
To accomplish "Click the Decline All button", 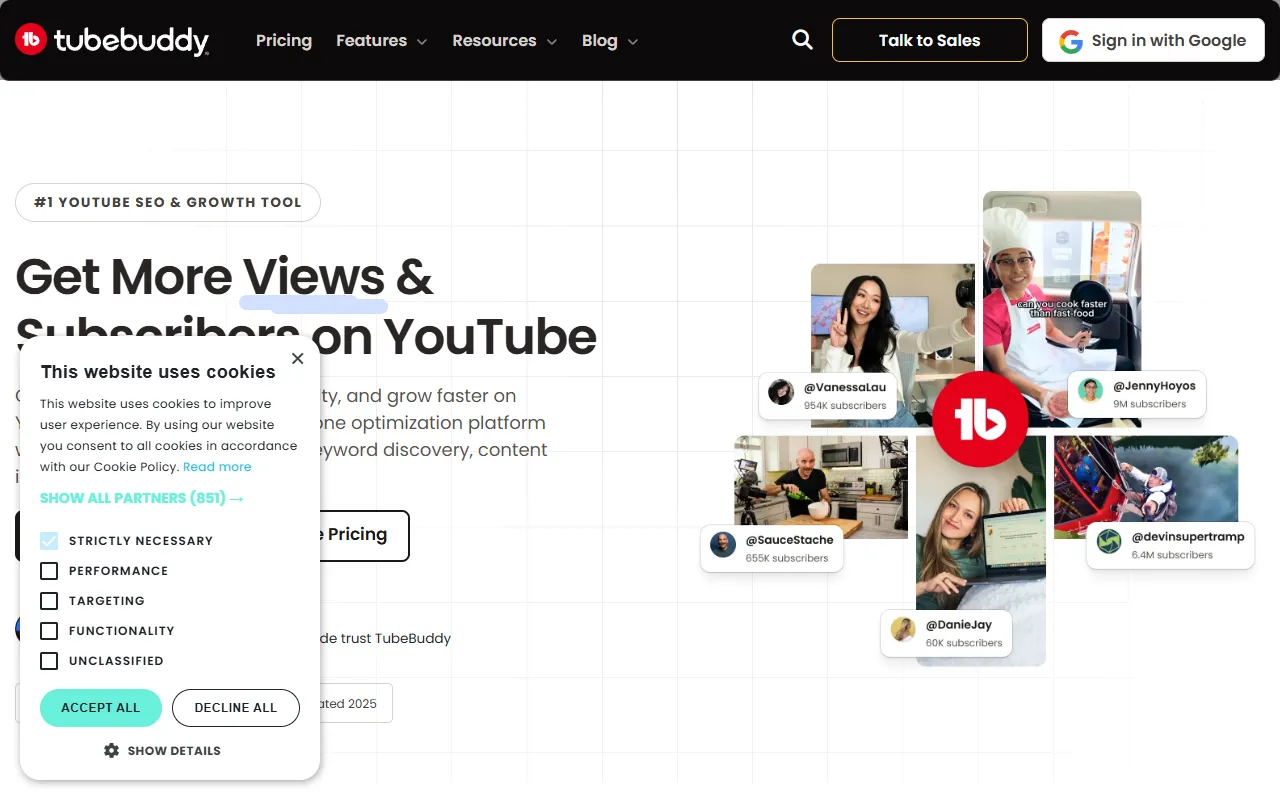I will [236, 708].
